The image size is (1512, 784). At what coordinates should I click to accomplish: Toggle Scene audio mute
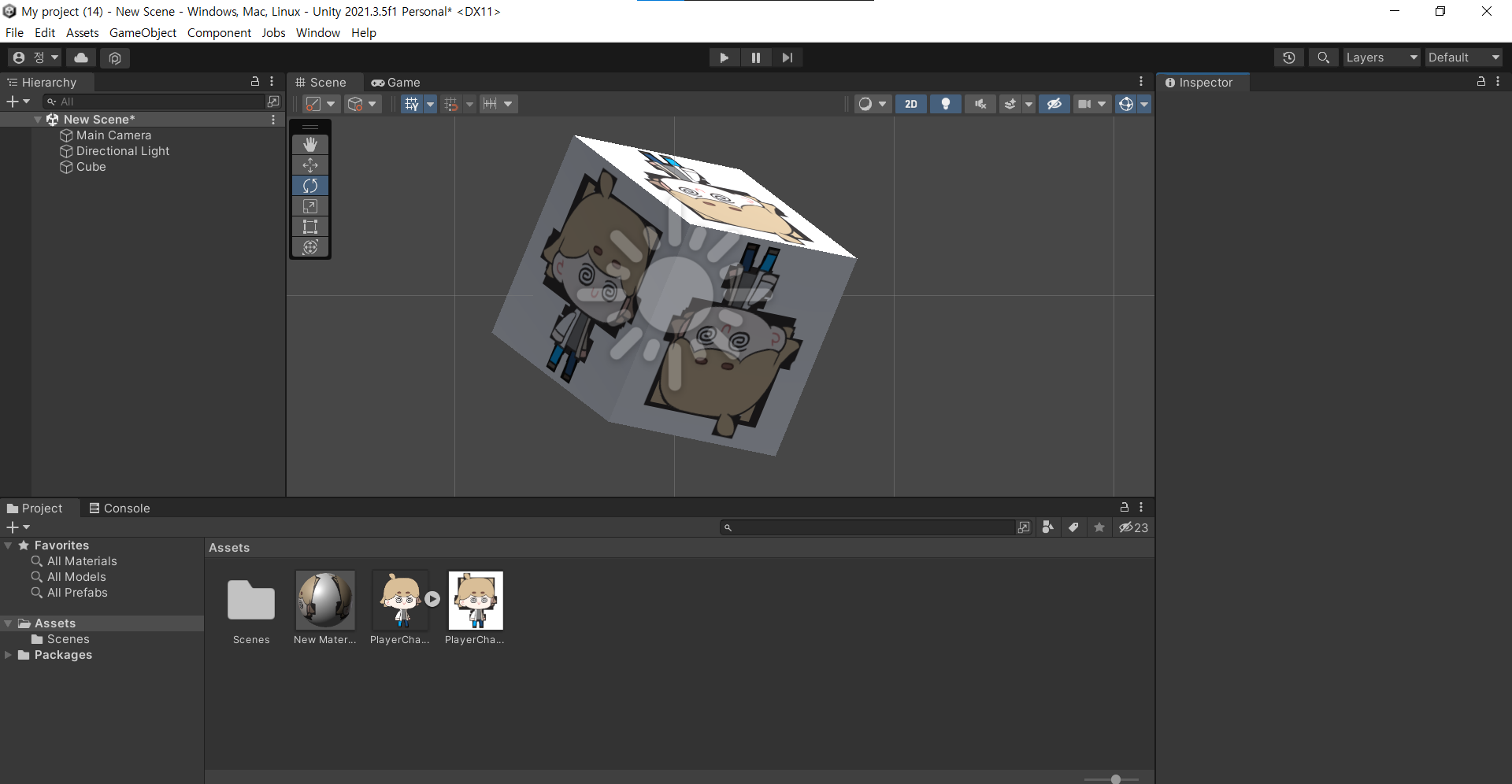980,104
